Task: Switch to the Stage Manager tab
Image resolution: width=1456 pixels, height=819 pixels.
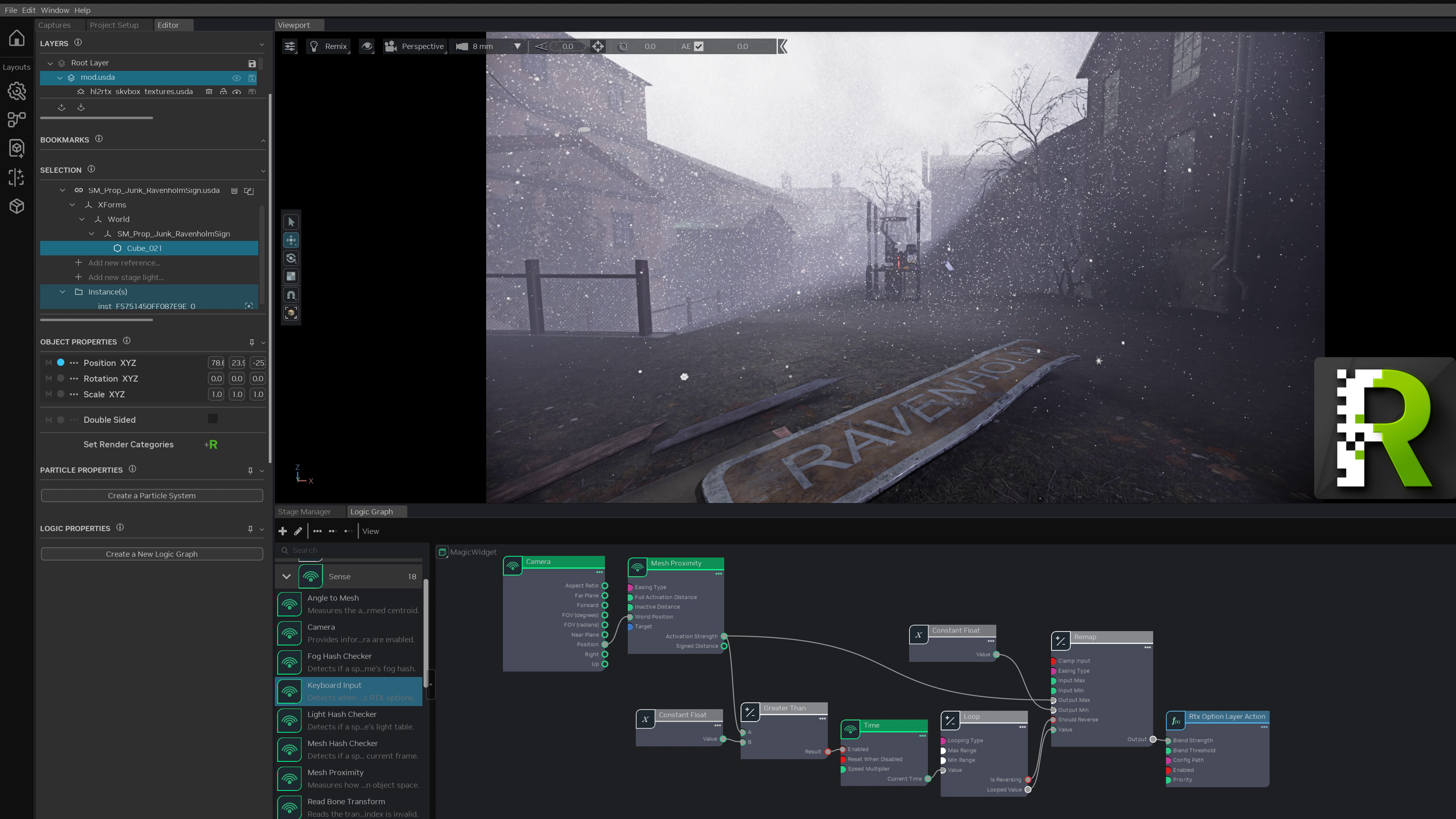Action: 304,511
